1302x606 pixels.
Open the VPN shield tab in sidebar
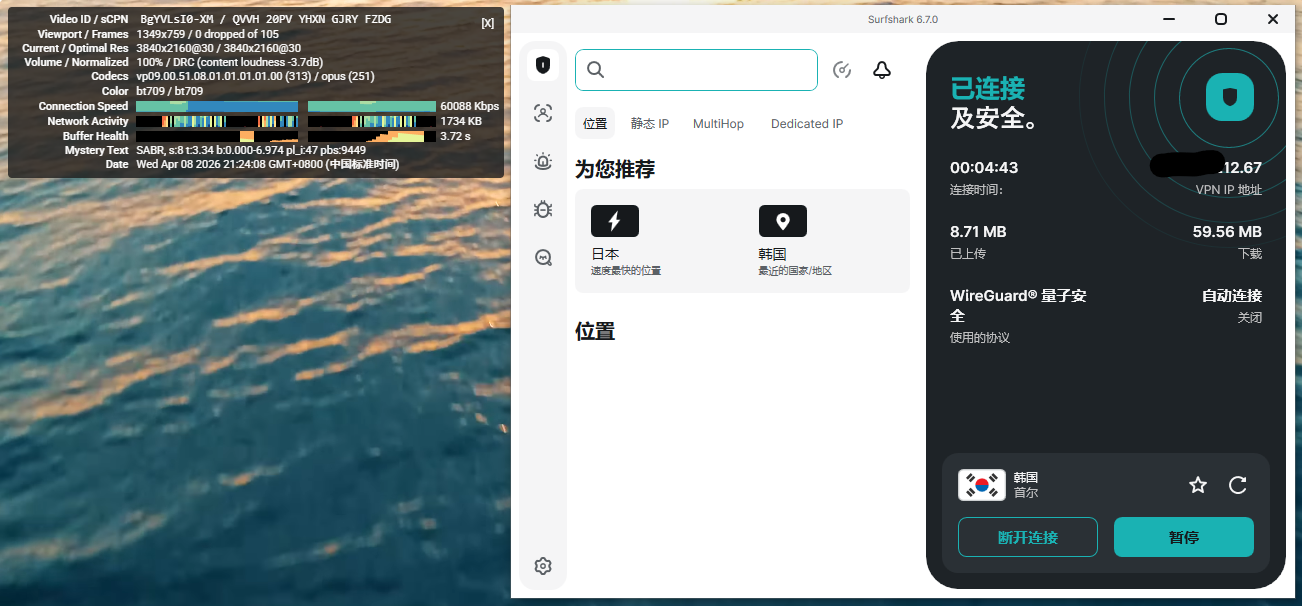[543, 65]
